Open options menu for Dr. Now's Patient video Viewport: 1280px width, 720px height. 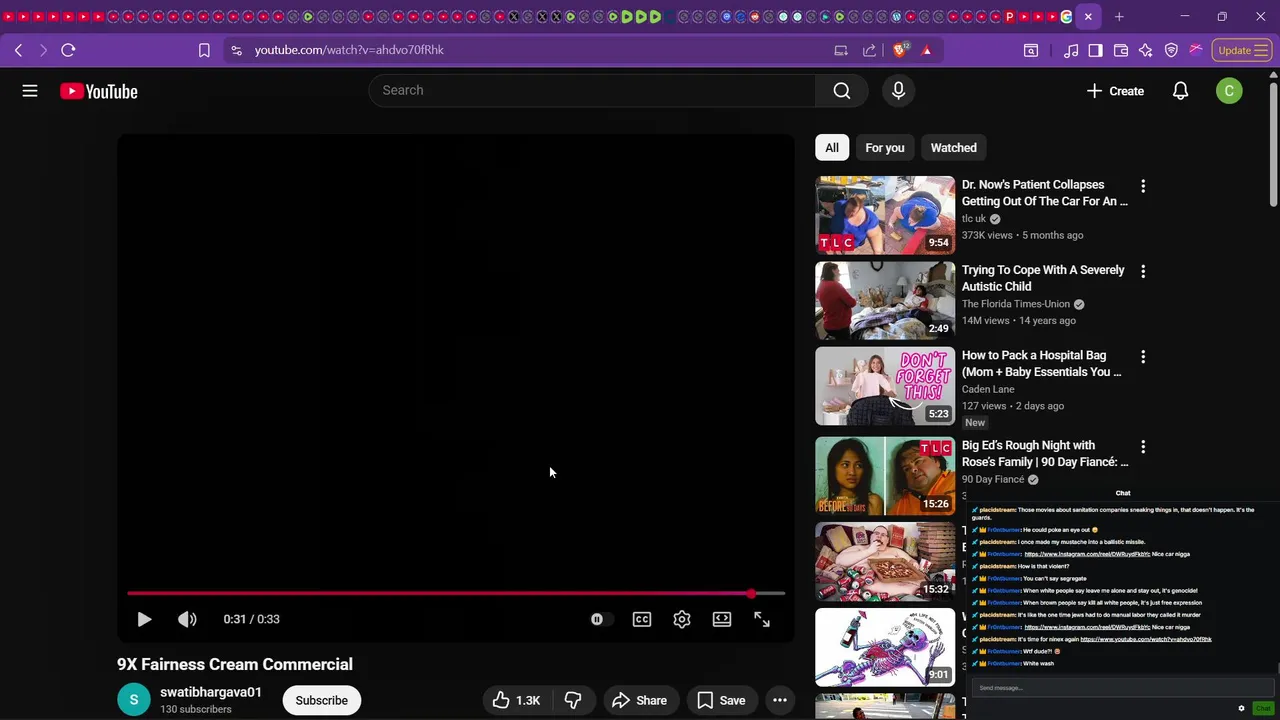(x=1143, y=186)
